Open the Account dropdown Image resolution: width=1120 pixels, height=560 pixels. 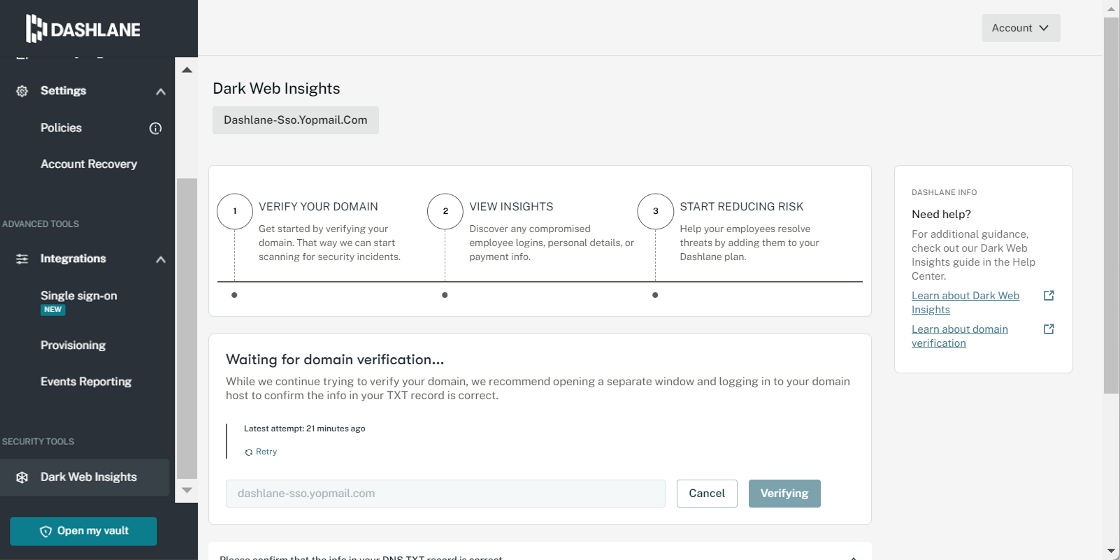point(1021,28)
